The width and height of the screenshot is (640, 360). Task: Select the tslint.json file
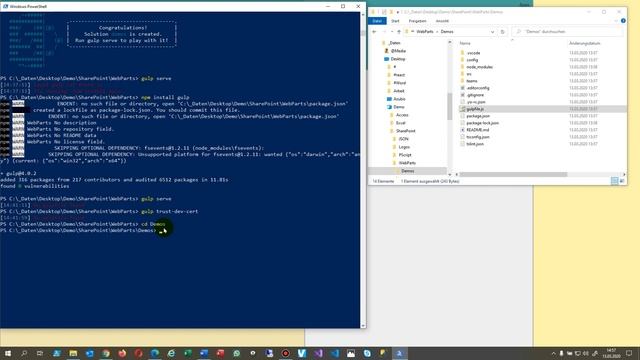pos(475,144)
